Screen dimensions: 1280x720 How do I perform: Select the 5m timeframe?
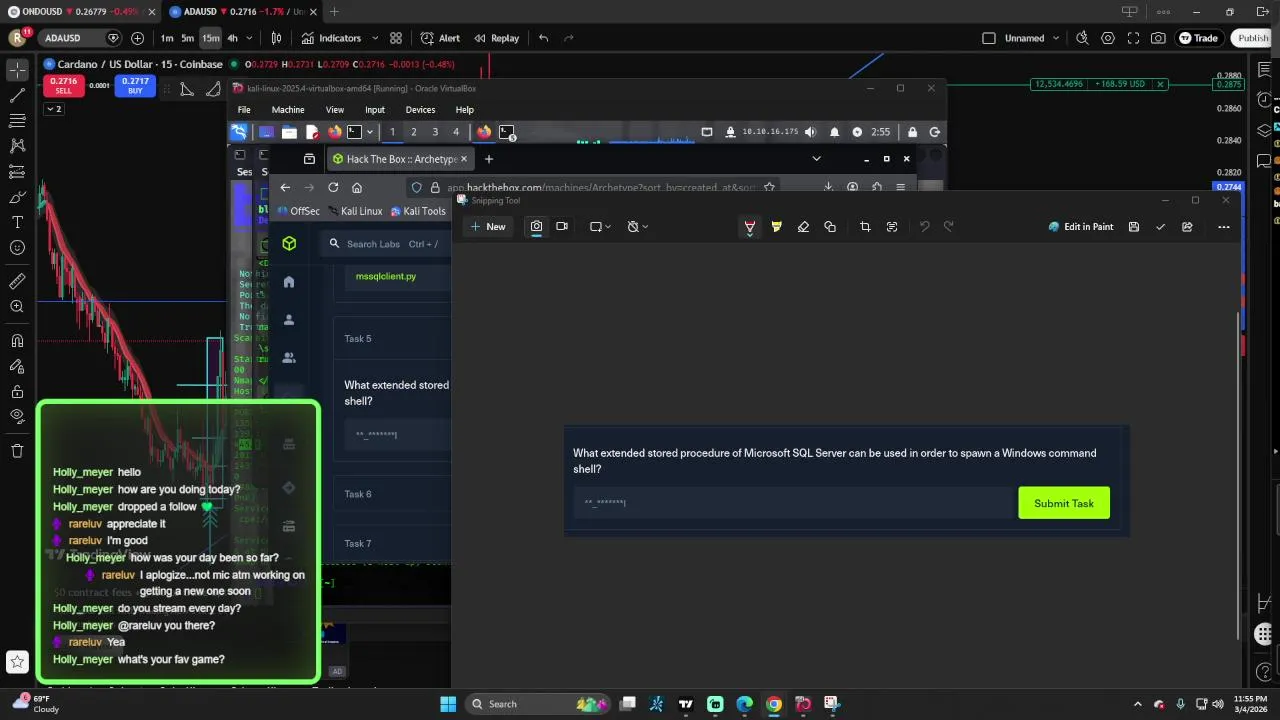coord(187,38)
